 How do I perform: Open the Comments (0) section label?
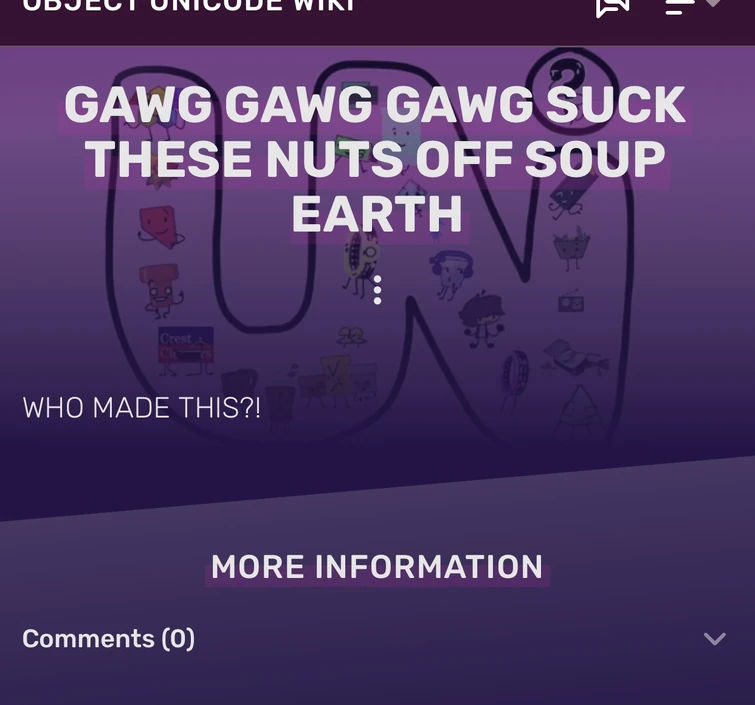(x=108, y=639)
